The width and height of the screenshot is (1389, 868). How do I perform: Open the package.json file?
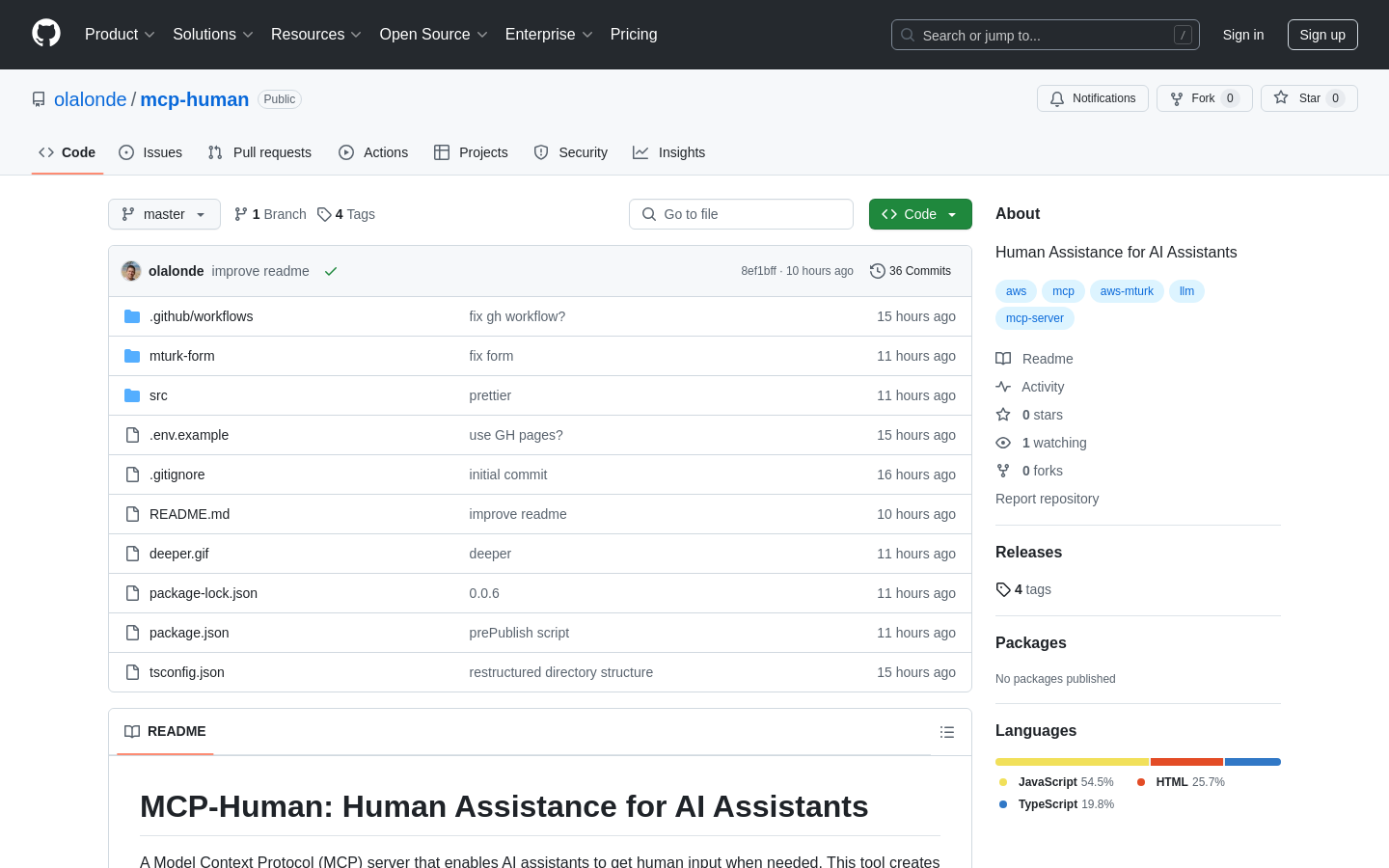point(189,633)
